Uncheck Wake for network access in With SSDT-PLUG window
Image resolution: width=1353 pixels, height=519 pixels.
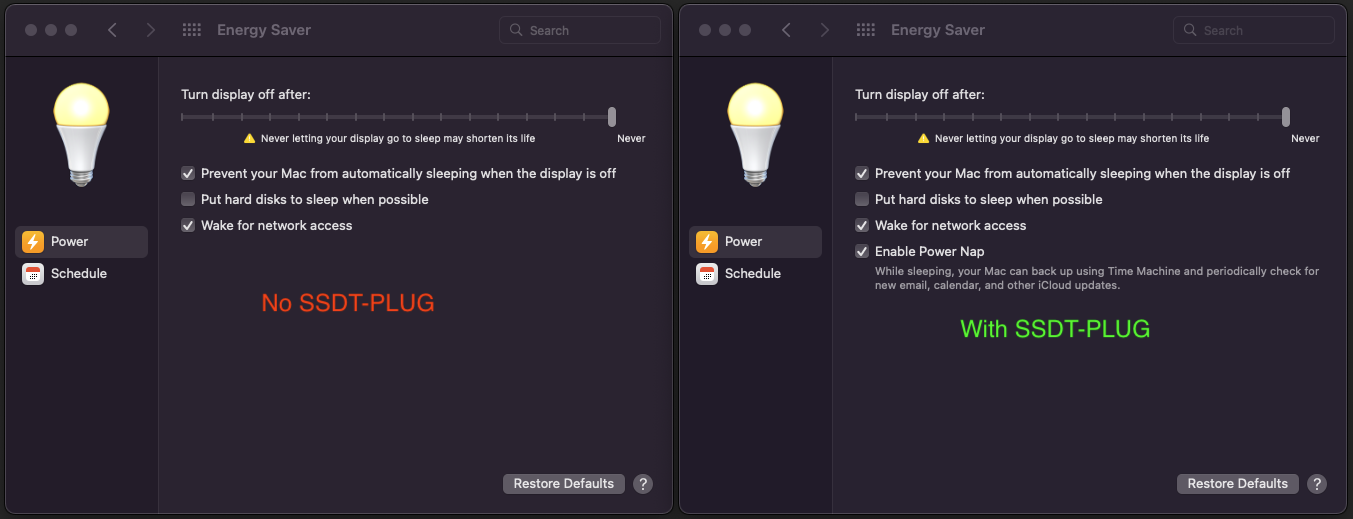tap(862, 226)
